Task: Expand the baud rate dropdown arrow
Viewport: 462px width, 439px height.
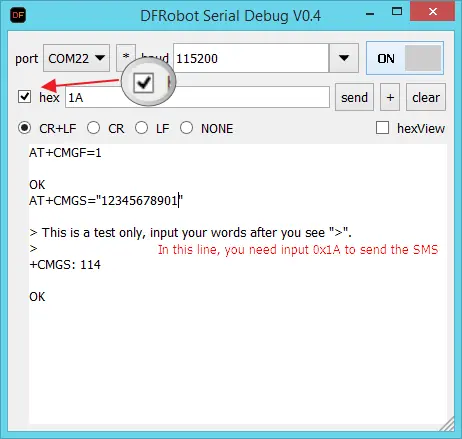Action: pyautogui.click(x=344, y=58)
